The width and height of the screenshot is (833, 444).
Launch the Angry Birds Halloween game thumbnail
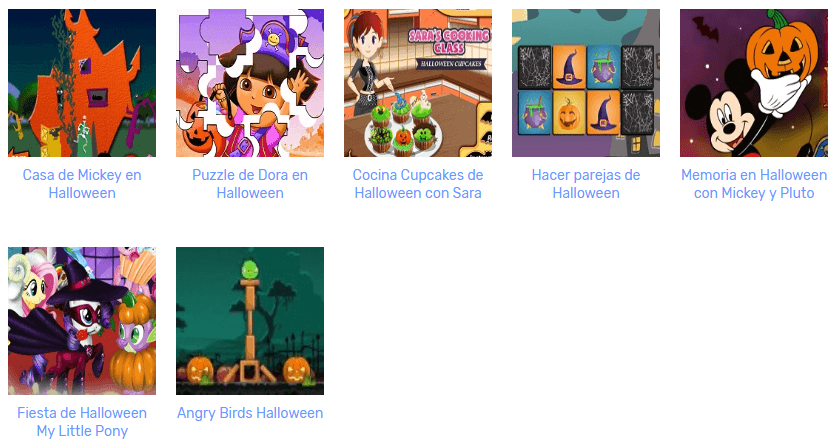(250, 321)
